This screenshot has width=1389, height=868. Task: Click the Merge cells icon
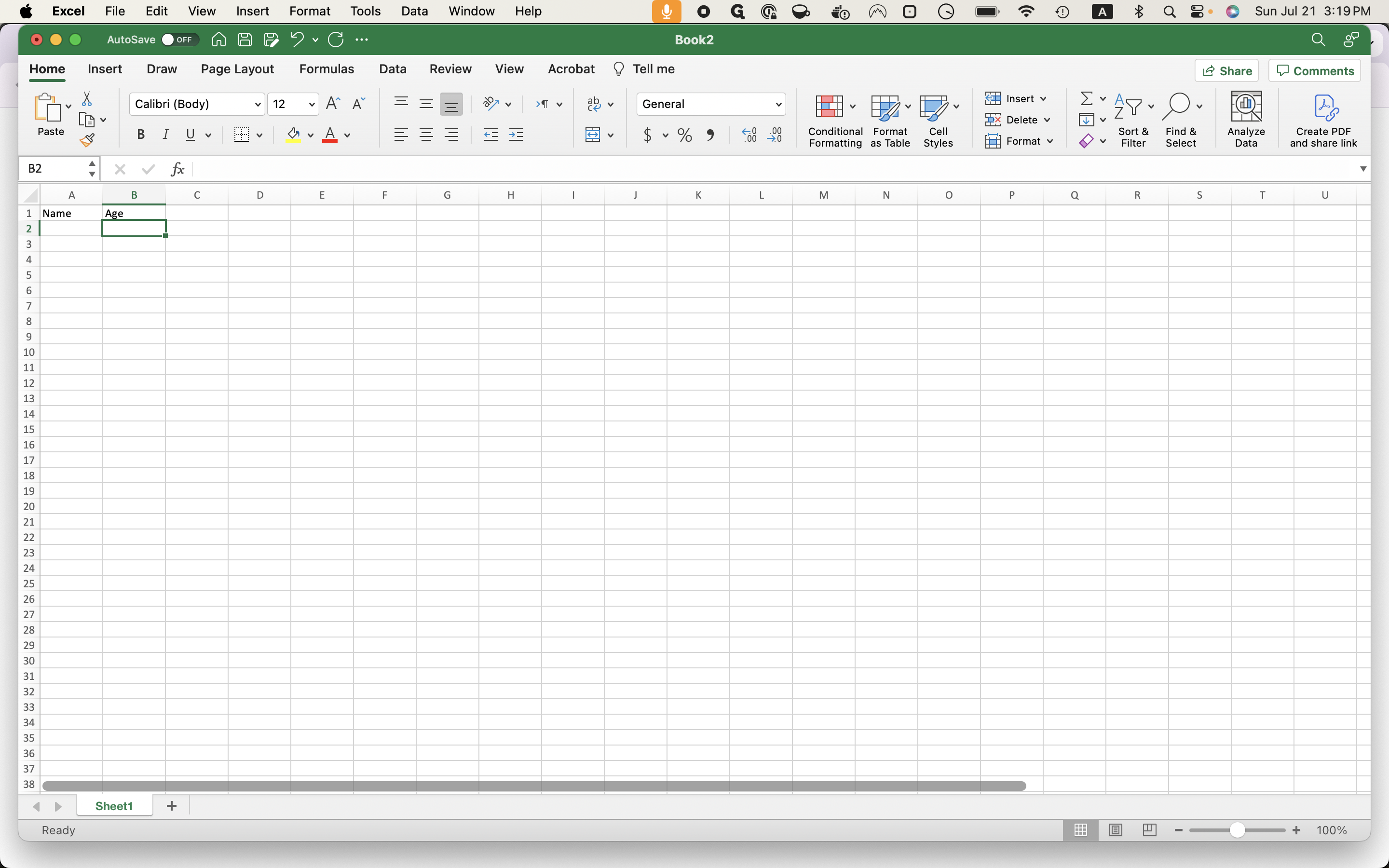593,135
